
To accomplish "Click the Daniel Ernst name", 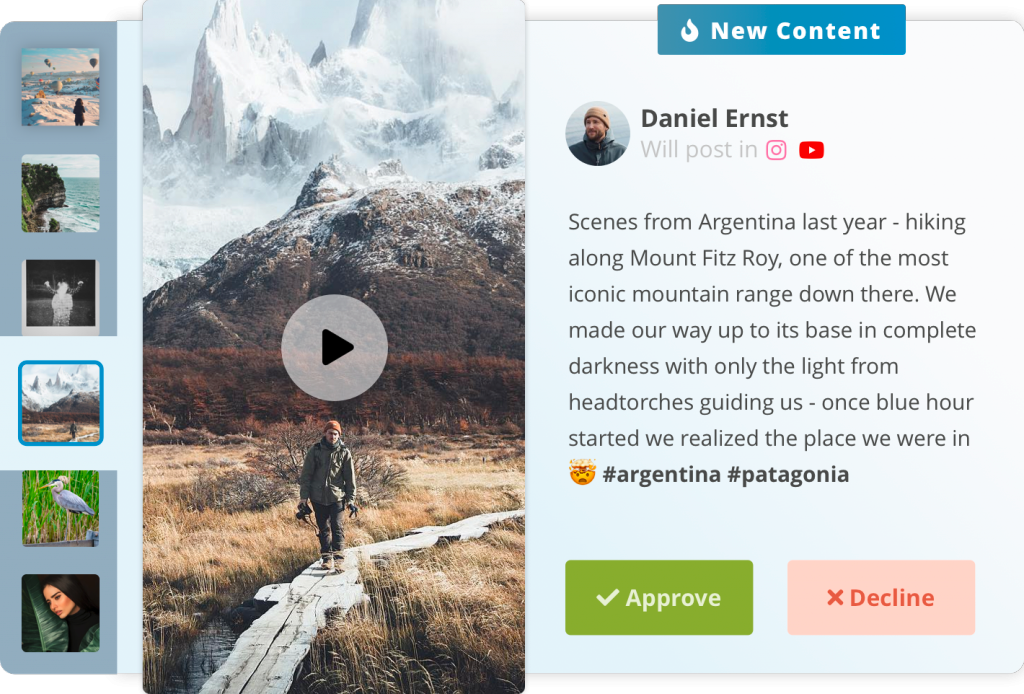I will [x=714, y=118].
